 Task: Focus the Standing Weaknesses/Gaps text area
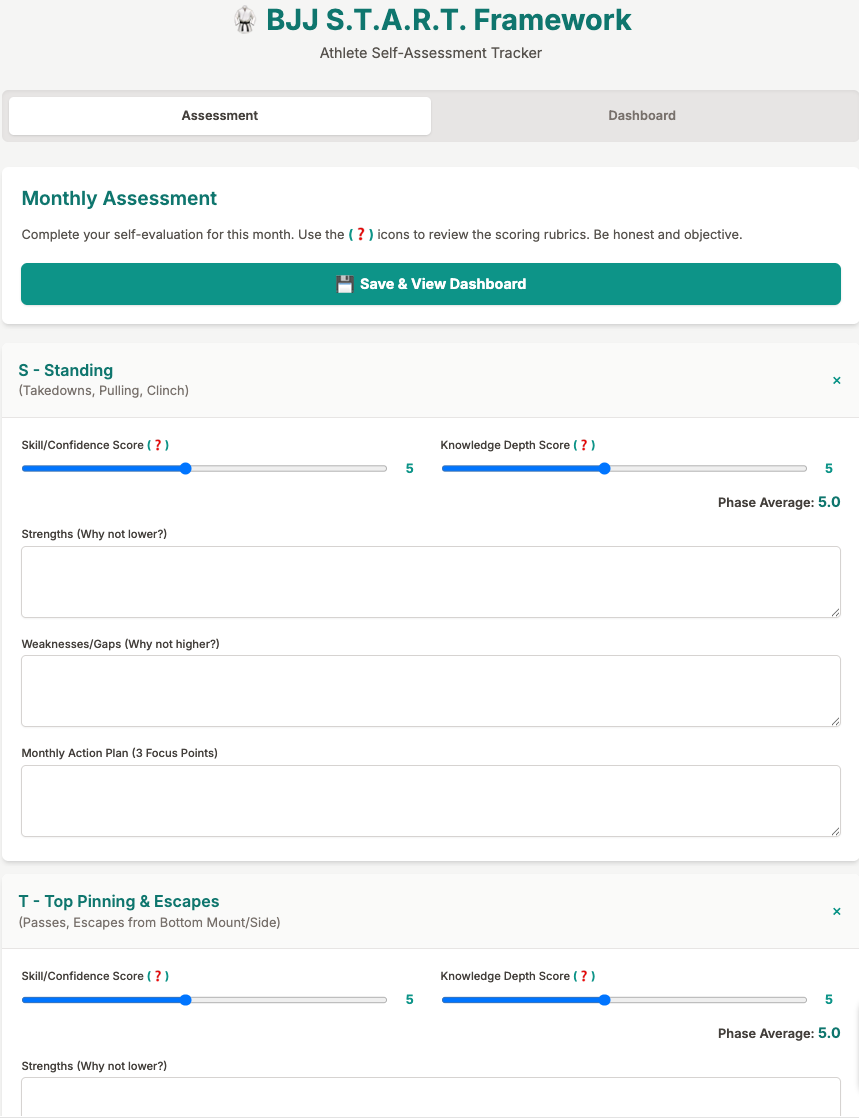pos(431,691)
